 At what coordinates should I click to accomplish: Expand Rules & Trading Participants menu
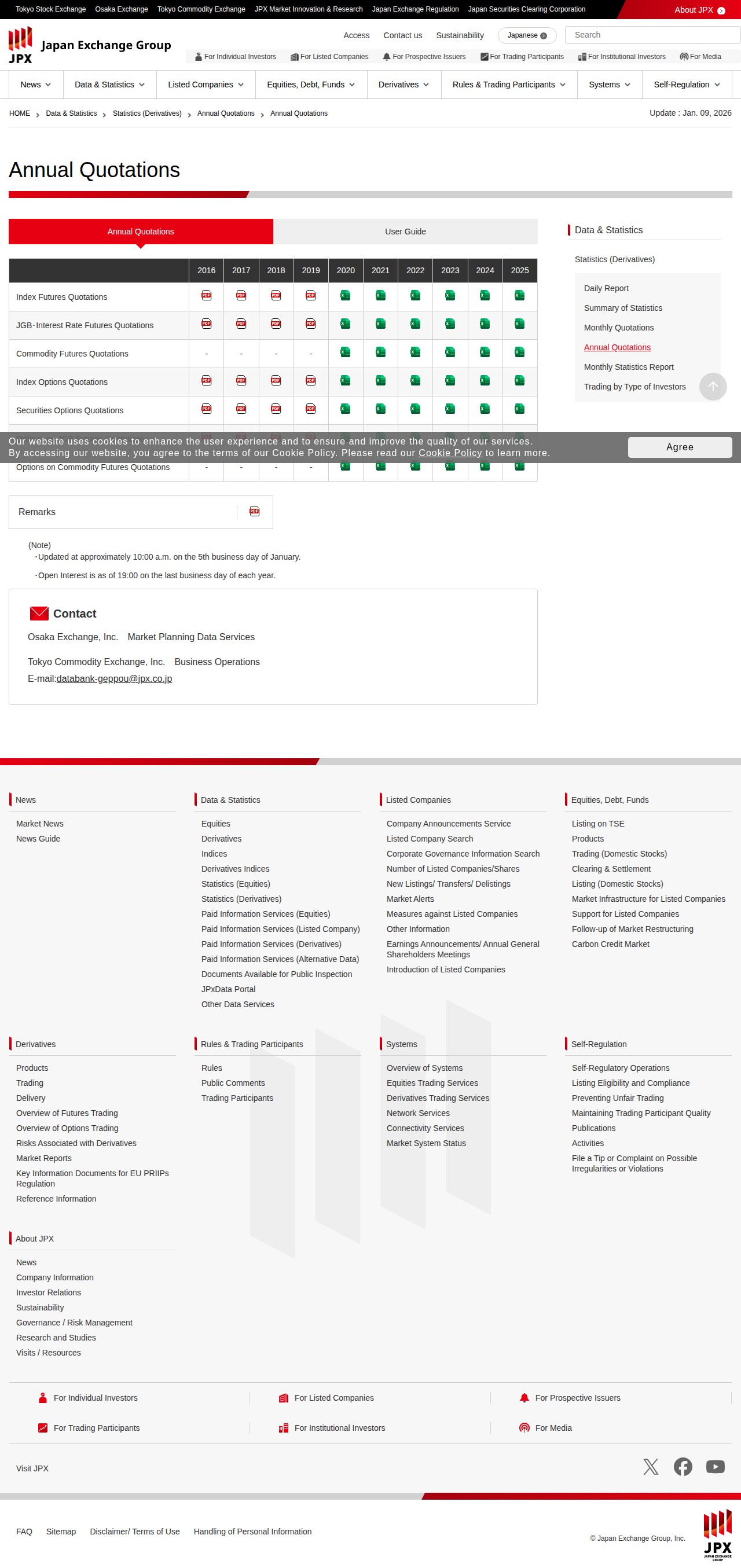(x=509, y=85)
